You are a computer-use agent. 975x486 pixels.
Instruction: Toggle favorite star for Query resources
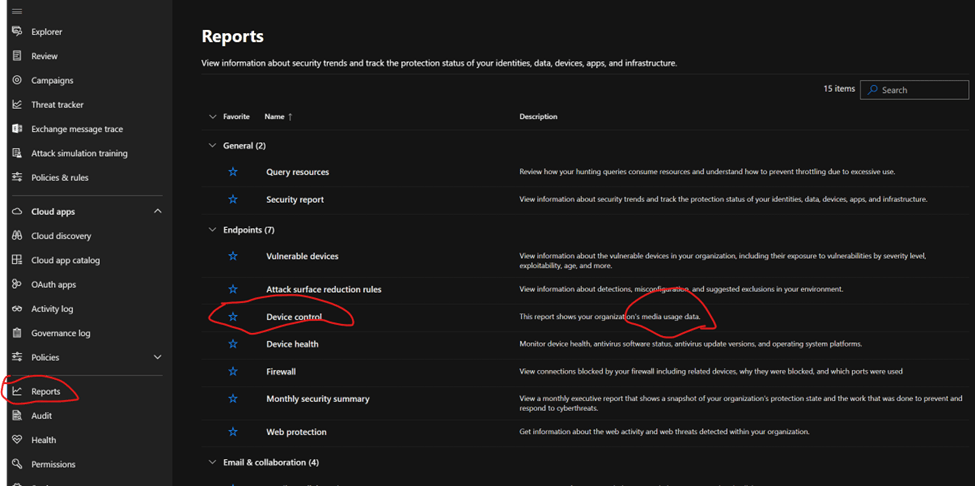(x=233, y=172)
